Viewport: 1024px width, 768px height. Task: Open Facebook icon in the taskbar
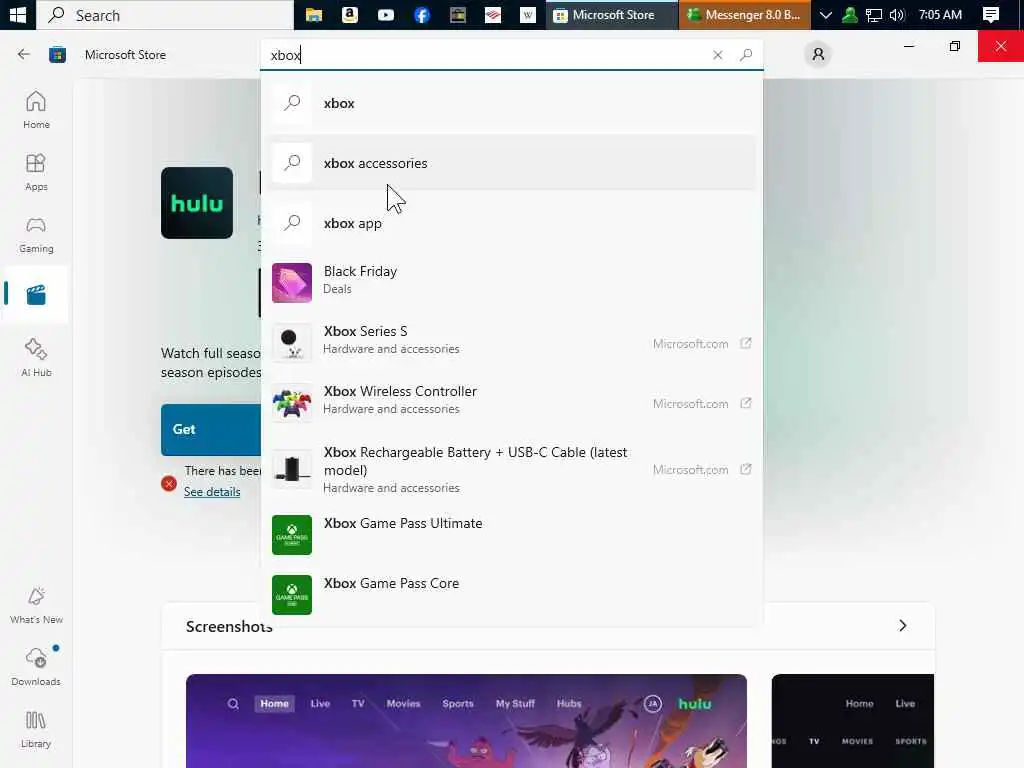coord(422,14)
